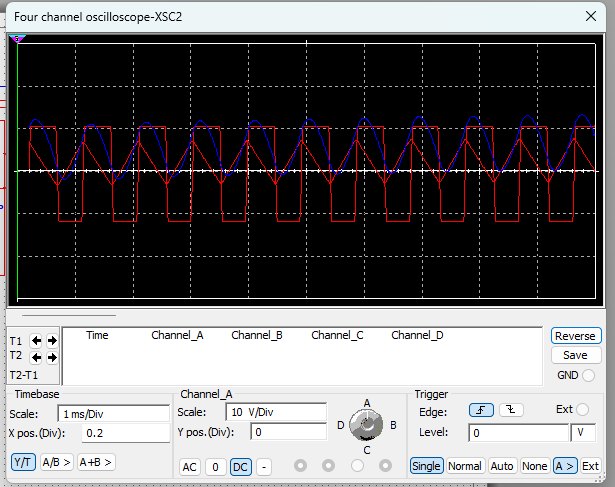The width and height of the screenshot is (615, 487).
Task: Click the third white channel radio circle
Action: click(357, 465)
